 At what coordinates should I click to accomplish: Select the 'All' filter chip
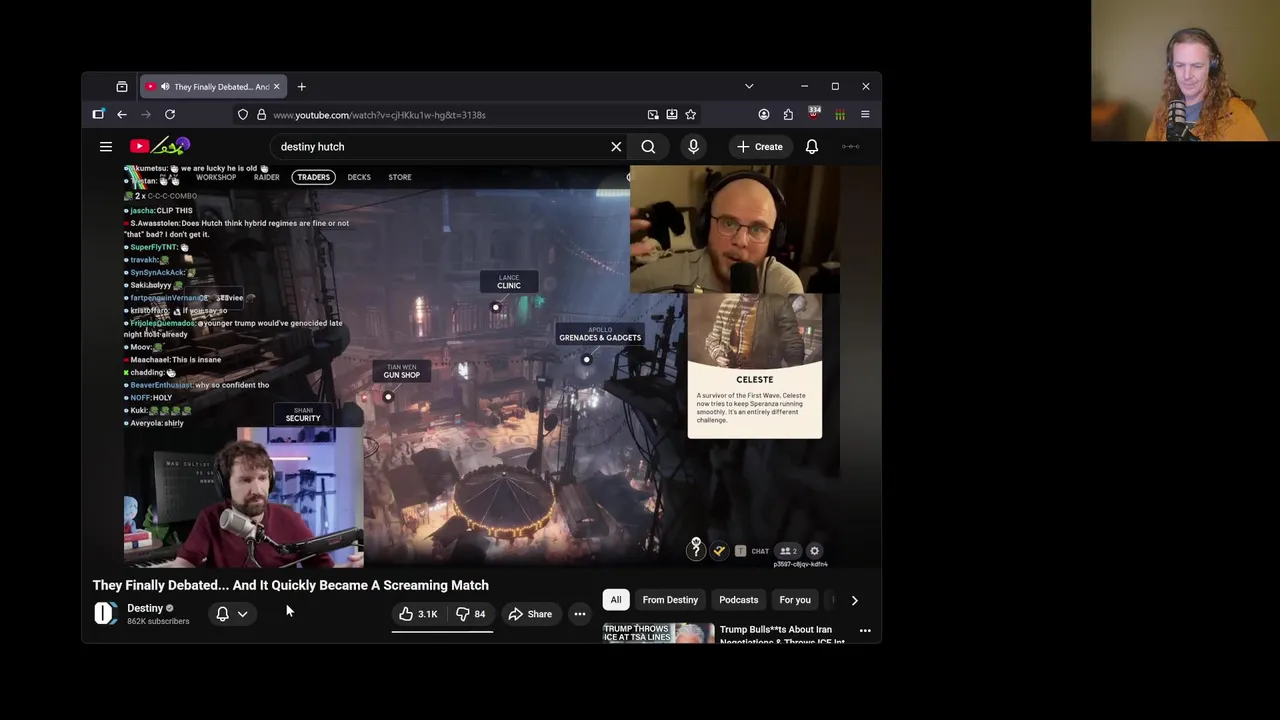tap(616, 600)
